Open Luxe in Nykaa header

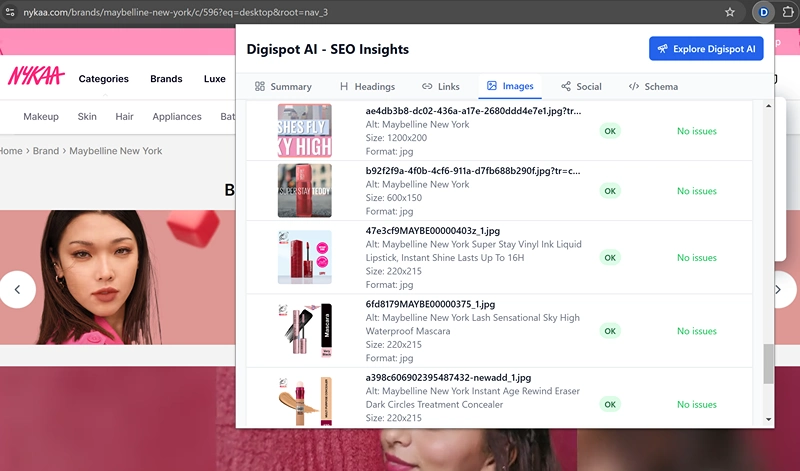tap(215, 79)
